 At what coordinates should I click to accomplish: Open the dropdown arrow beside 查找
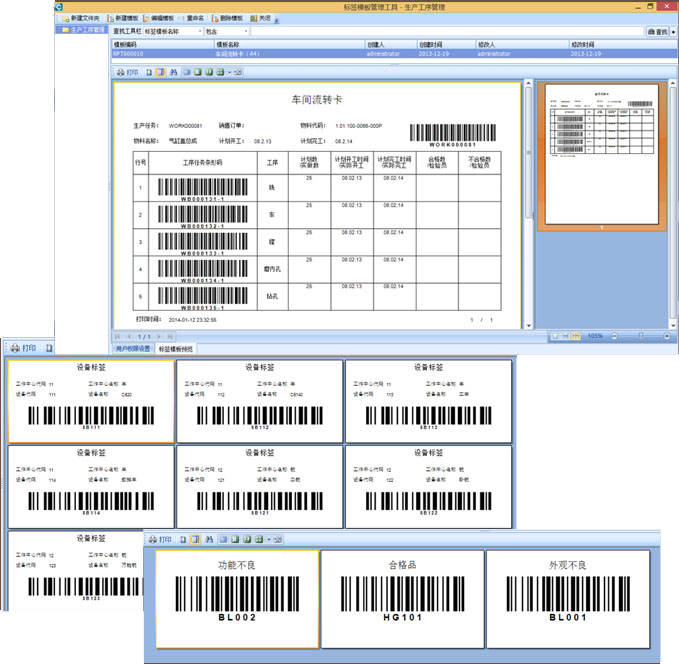(x=673, y=32)
